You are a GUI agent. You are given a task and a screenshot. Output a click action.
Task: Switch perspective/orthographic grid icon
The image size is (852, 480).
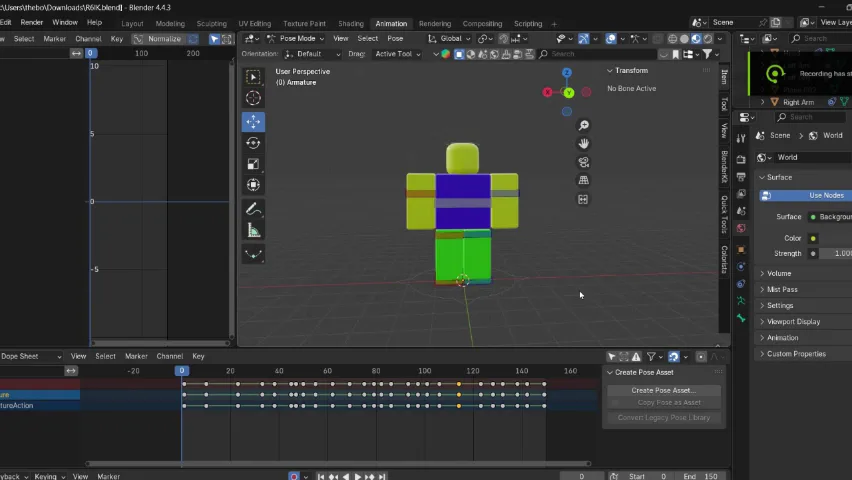pyautogui.click(x=584, y=180)
